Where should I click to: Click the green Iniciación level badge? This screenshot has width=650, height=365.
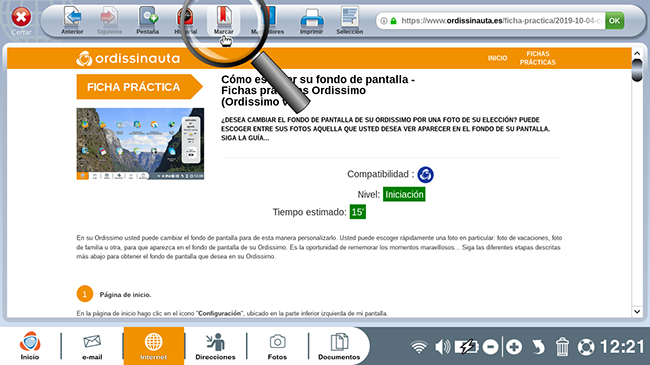tap(404, 195)
